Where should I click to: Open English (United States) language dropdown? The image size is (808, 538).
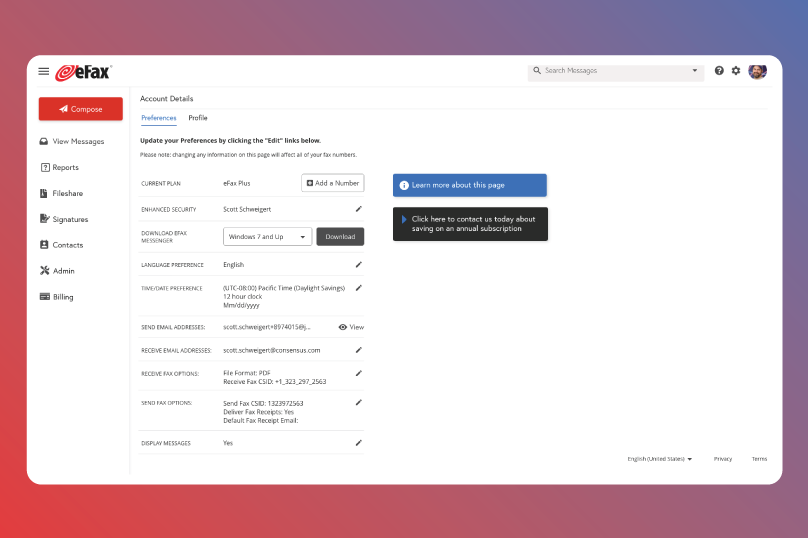(x=660, y=459)
